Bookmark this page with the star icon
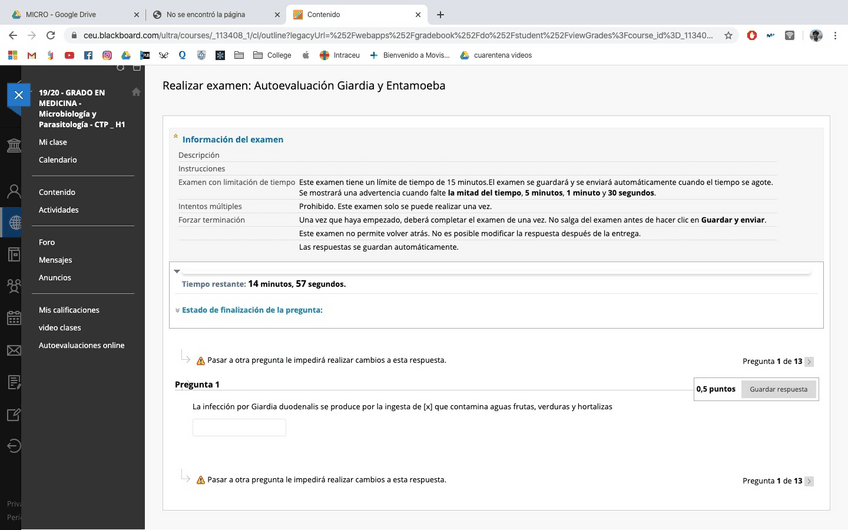This screenshot has height=530, width=848. (x=726, y=35)
